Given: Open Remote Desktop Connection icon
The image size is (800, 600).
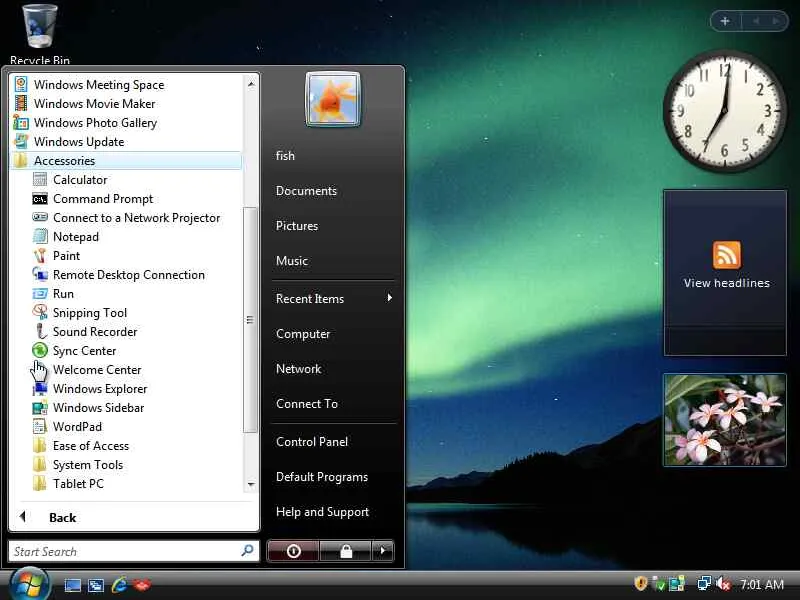Looking at the screenshot, I should [40, 274].
